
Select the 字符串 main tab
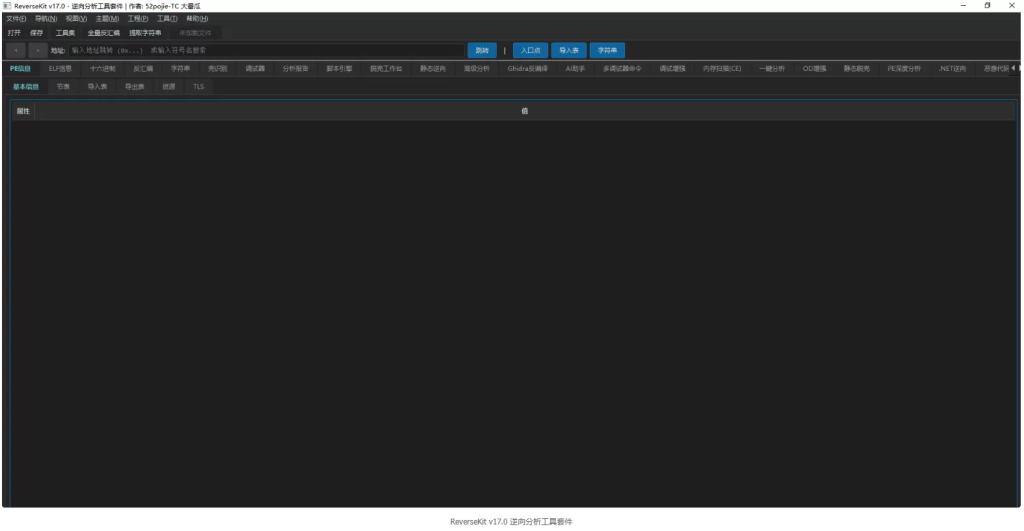180,69
